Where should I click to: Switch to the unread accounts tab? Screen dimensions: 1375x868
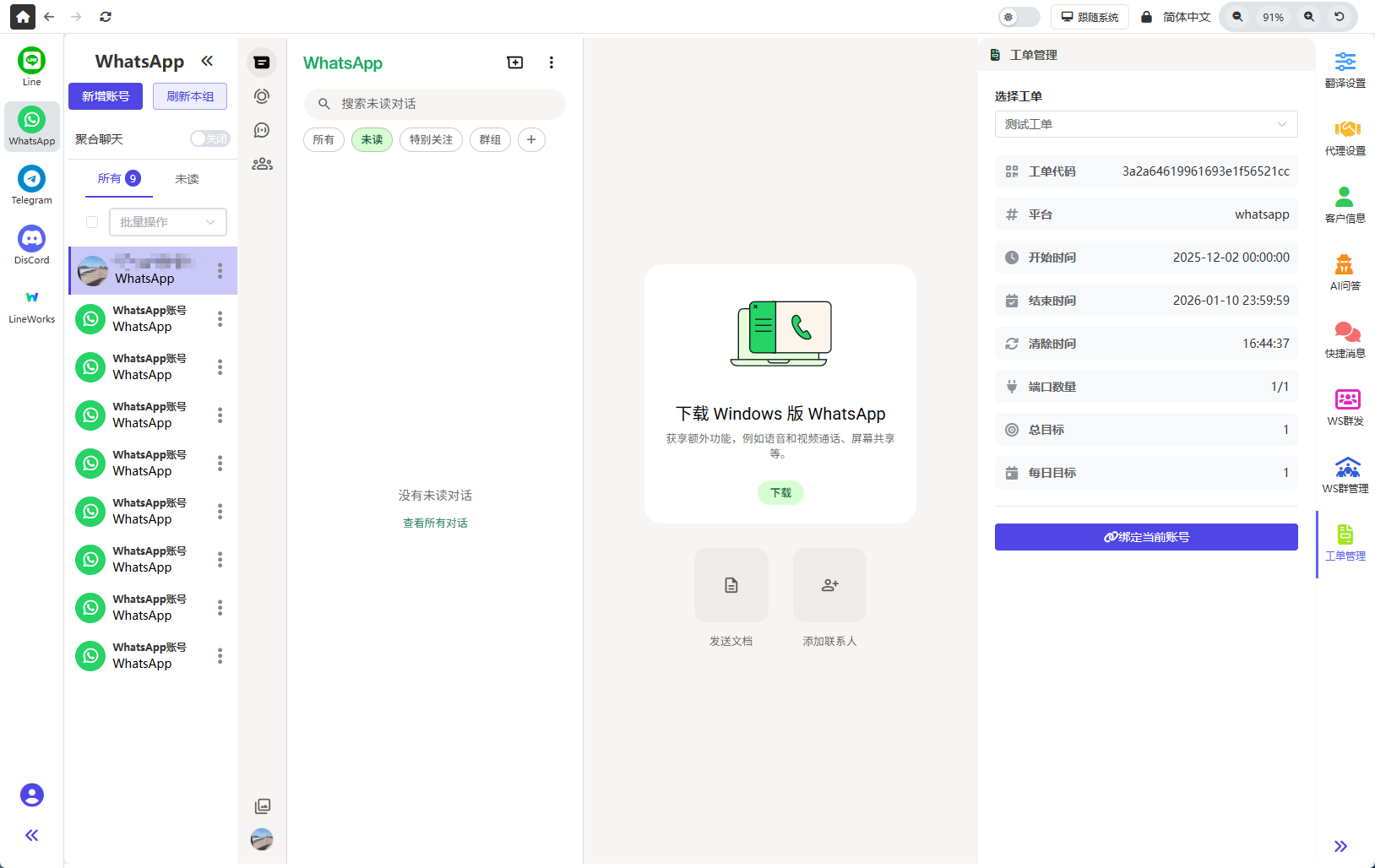(x=187, y=179)
